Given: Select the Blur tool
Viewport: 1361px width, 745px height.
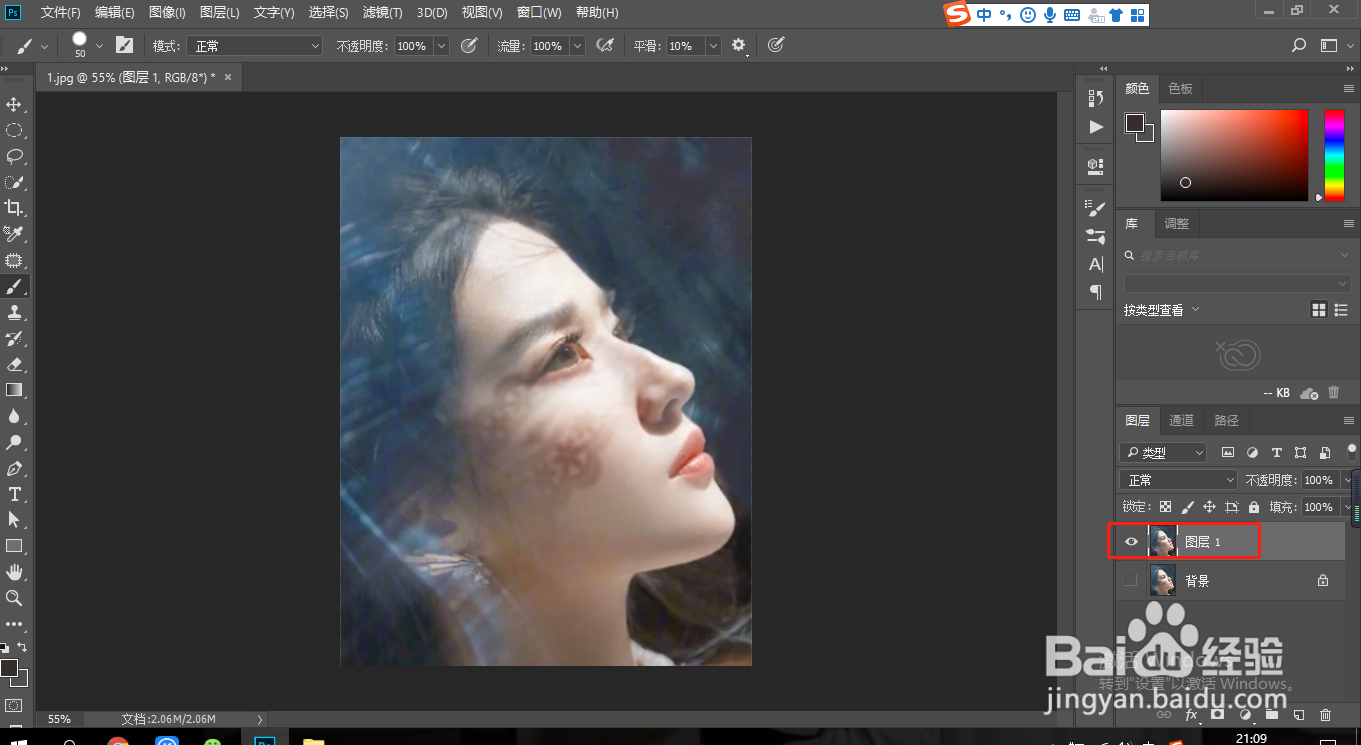Looking at the screenshot, I should point(15,416).
